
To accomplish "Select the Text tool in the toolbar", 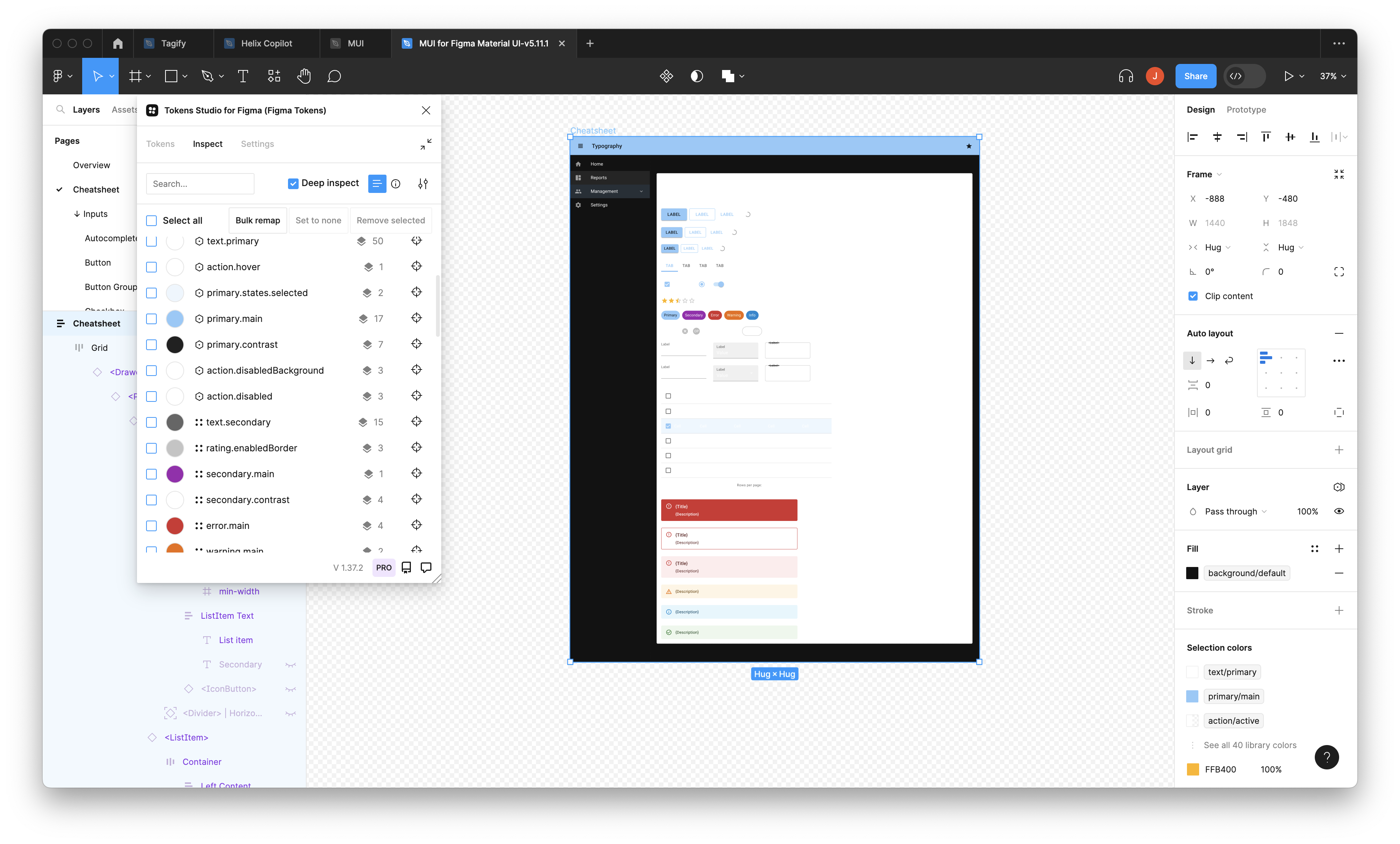I will point(243,76).
